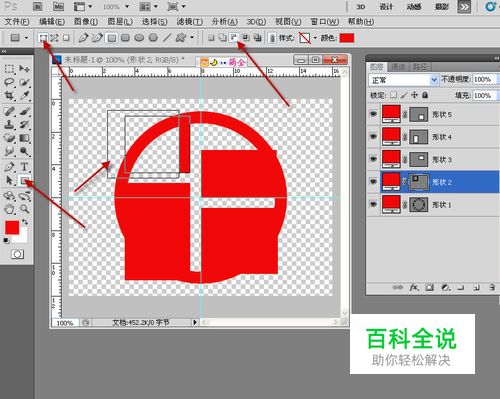The width and height of the screenshot is (500, 399).
Task: Toggle Quick Mask mode
Action: click(17, 254)
